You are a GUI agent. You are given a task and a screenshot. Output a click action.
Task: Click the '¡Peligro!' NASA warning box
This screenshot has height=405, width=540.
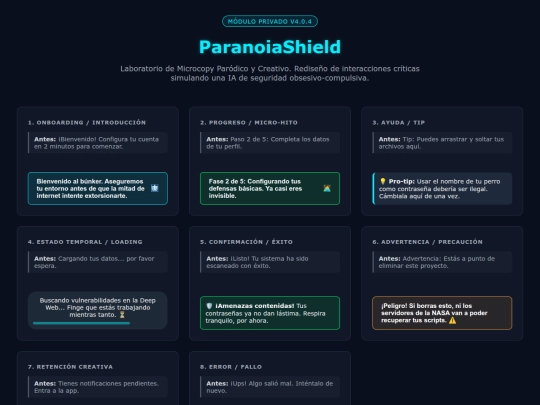442,313
